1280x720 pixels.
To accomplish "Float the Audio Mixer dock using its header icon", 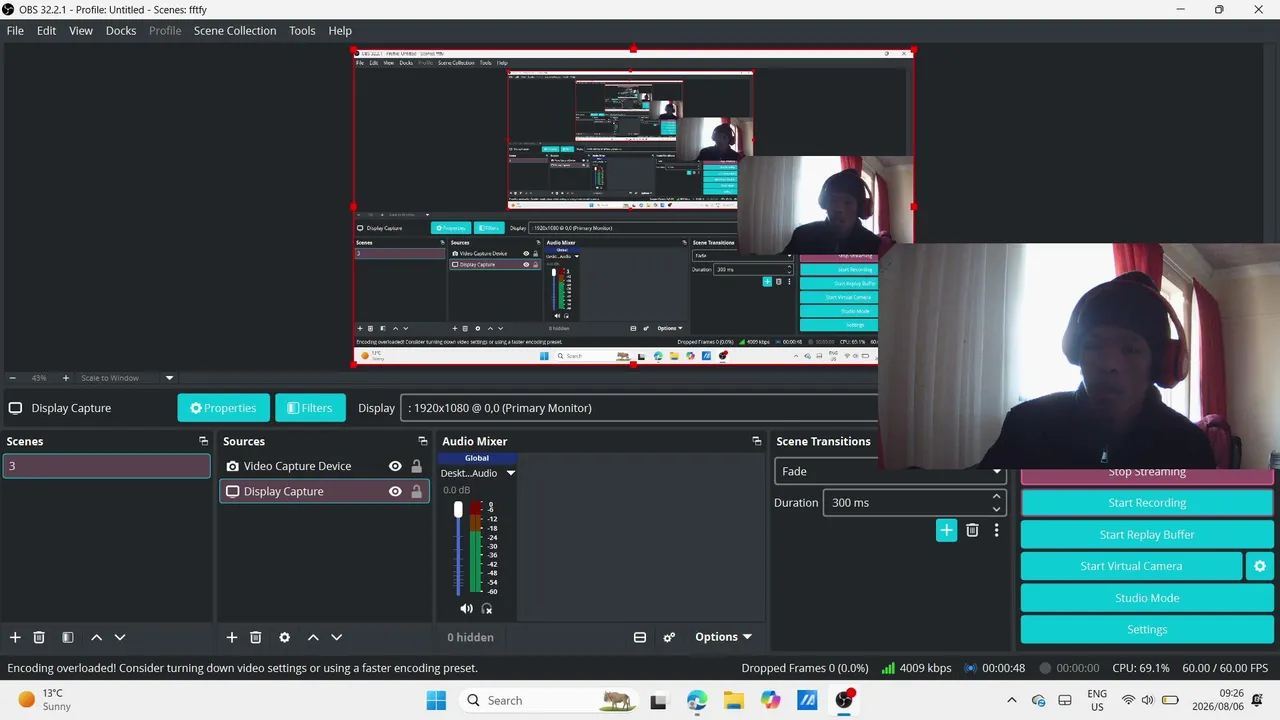I will [756, 441].
